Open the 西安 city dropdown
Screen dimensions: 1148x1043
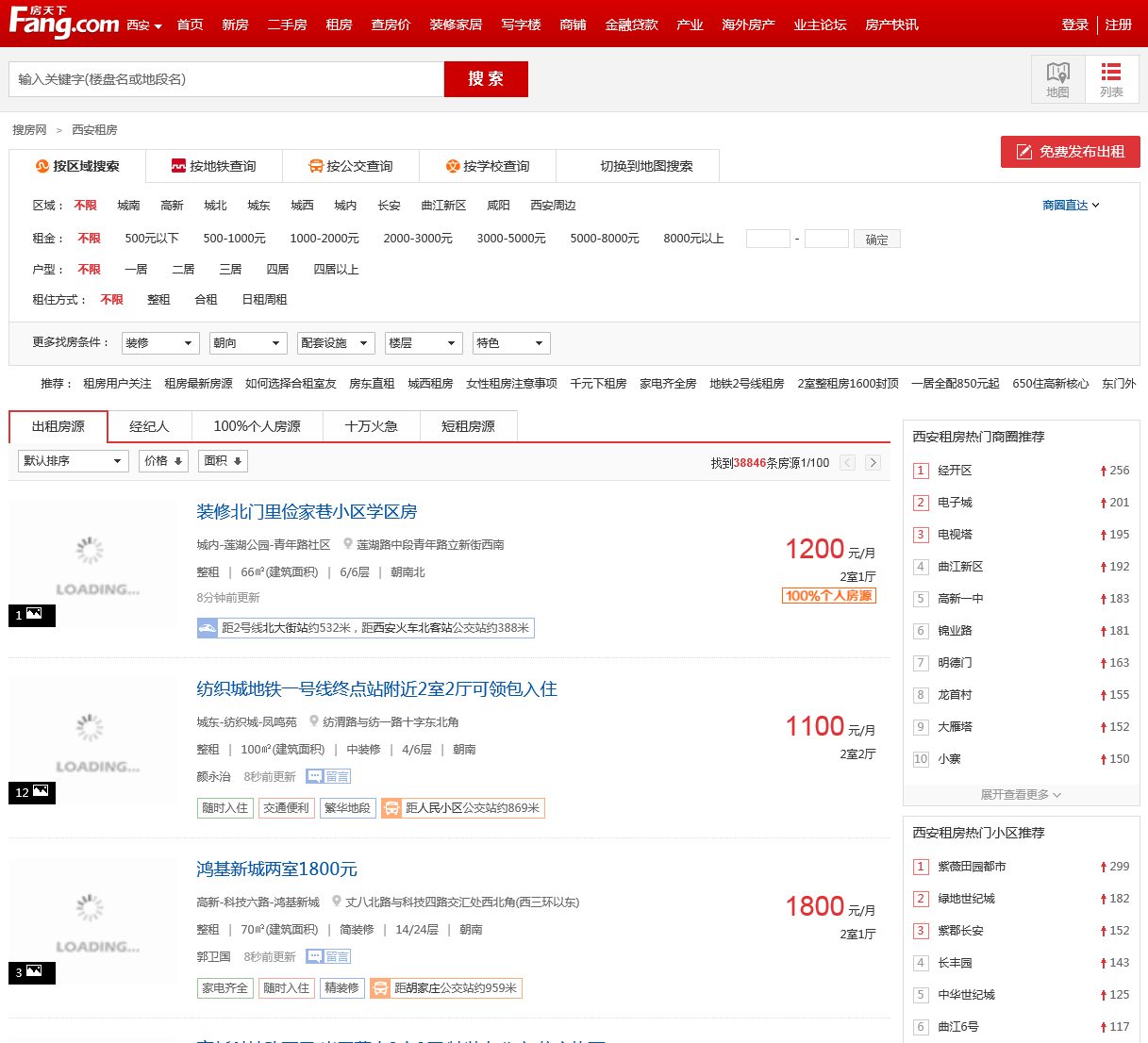[144, 25]
